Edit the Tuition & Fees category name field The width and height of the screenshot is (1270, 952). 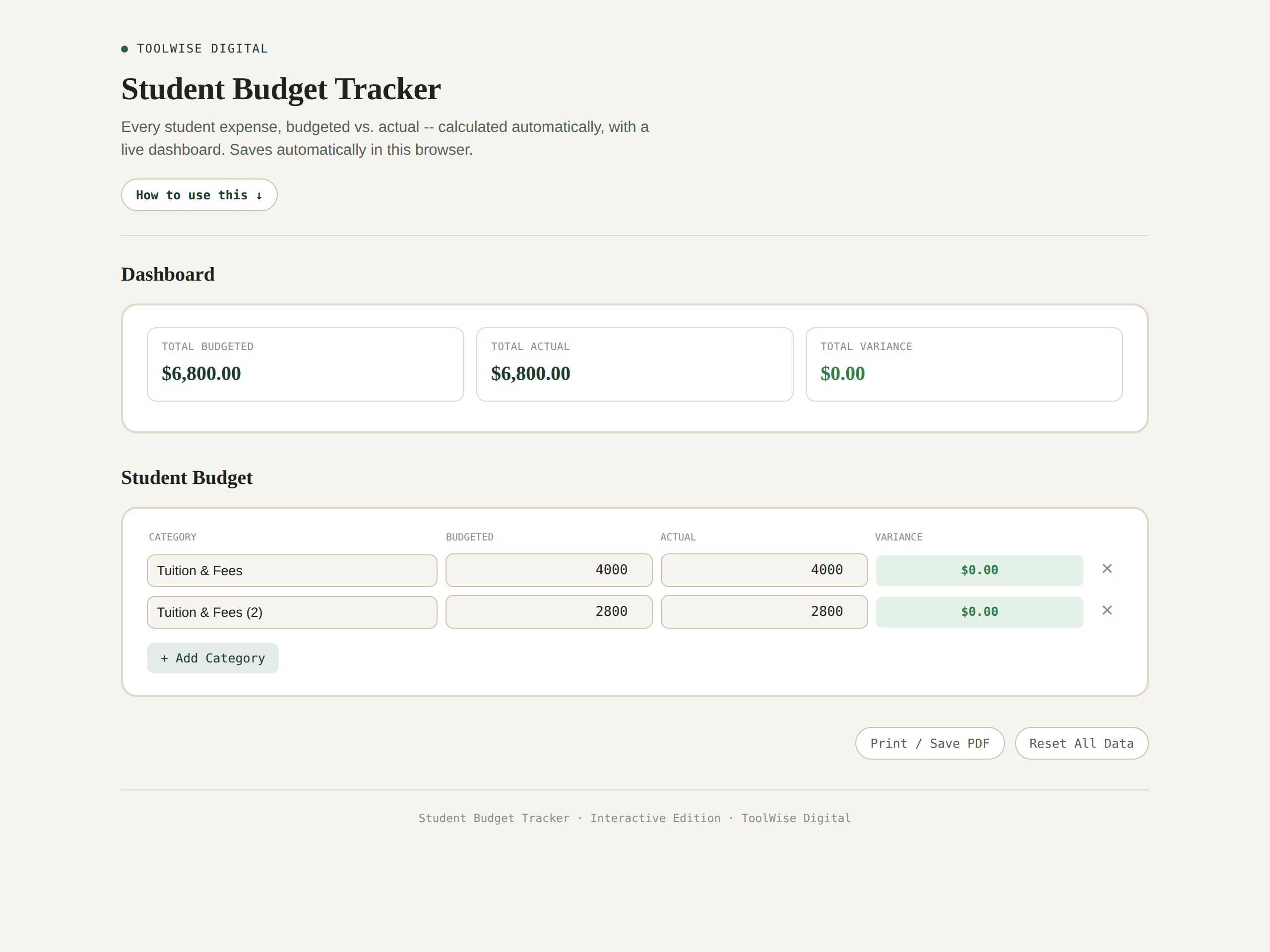tap(292, 570)
